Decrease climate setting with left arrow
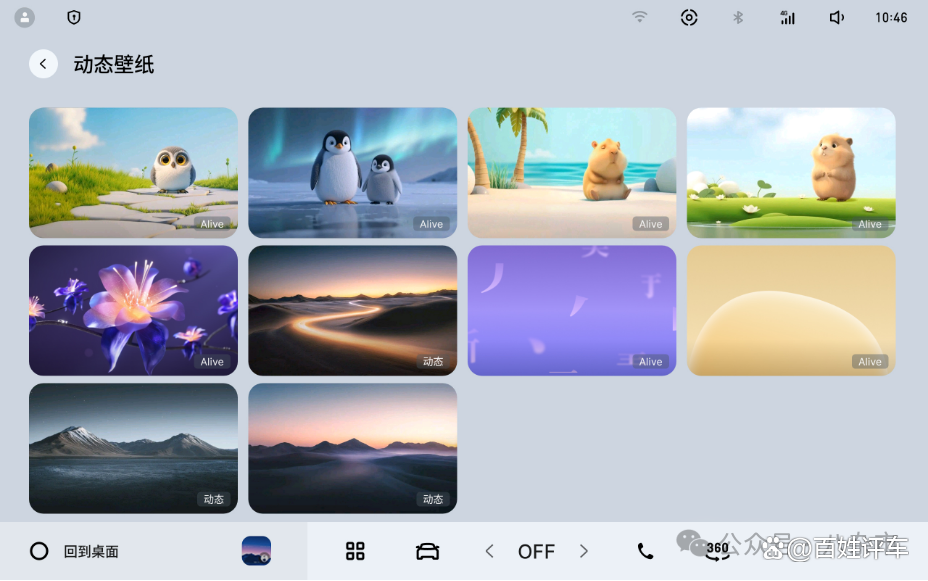This screenshot has width=928, height=581. click(x=489, y=551)
